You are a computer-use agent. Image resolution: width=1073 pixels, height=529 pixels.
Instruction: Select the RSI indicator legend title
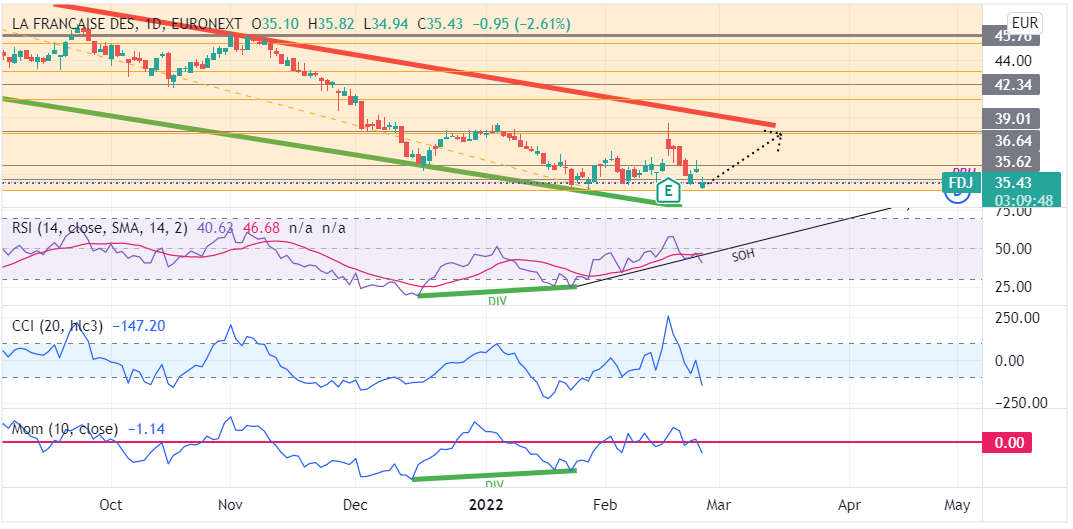pos(99,229)
